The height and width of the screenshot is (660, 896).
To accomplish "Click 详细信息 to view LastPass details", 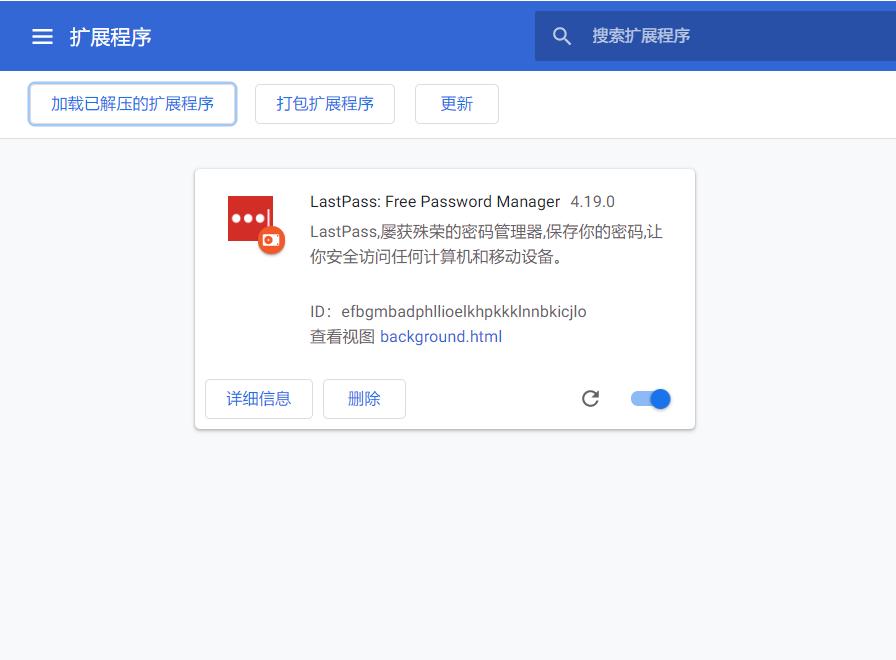I will click(x=258, y=398).
